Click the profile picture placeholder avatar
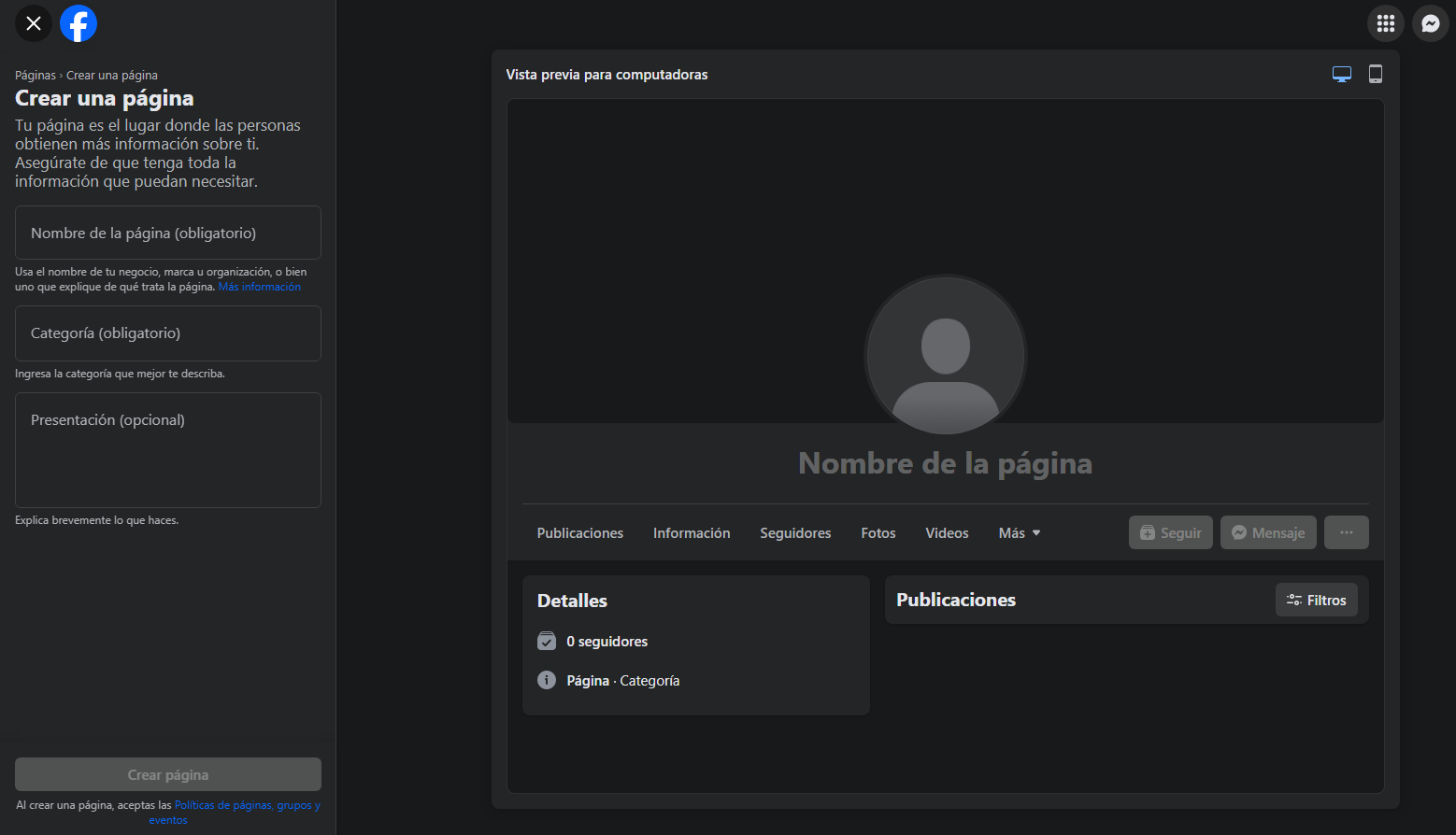Viewport: 1456px width, 835px height. tap(946, 356)
